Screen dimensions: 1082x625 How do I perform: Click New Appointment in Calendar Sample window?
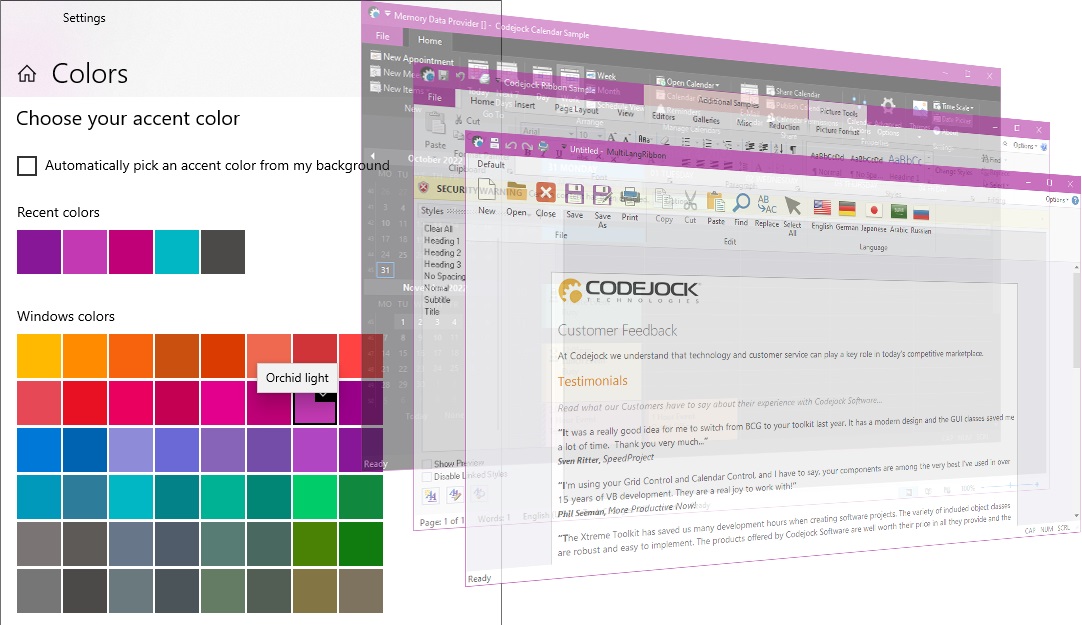tap(412, 58)
